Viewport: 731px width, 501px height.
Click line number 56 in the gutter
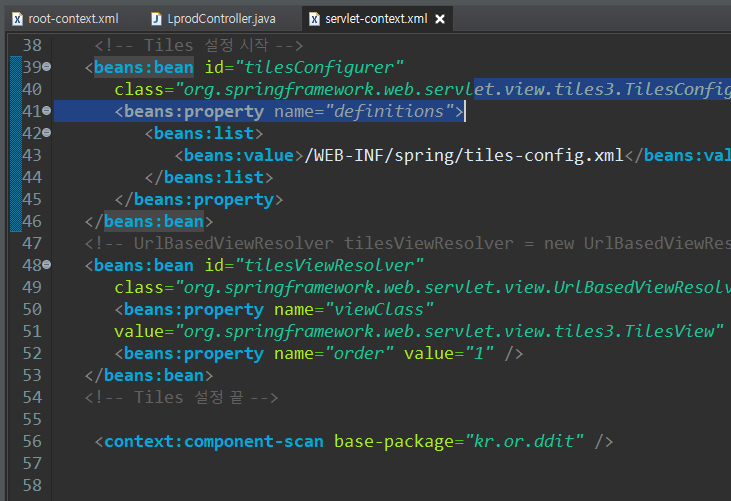[x=32, y=441]
